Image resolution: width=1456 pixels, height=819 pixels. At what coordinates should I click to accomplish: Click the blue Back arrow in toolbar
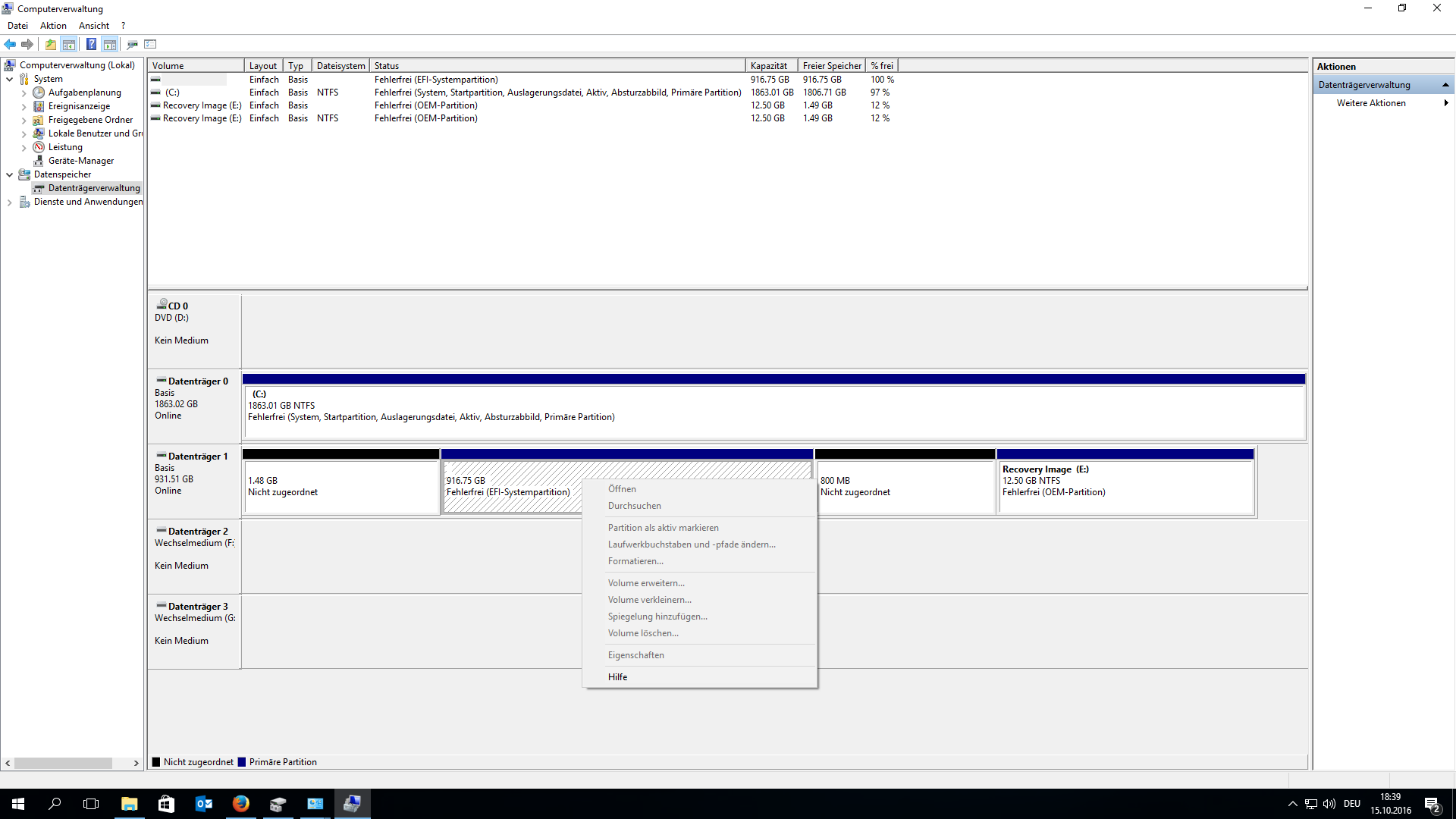[10, 44]
